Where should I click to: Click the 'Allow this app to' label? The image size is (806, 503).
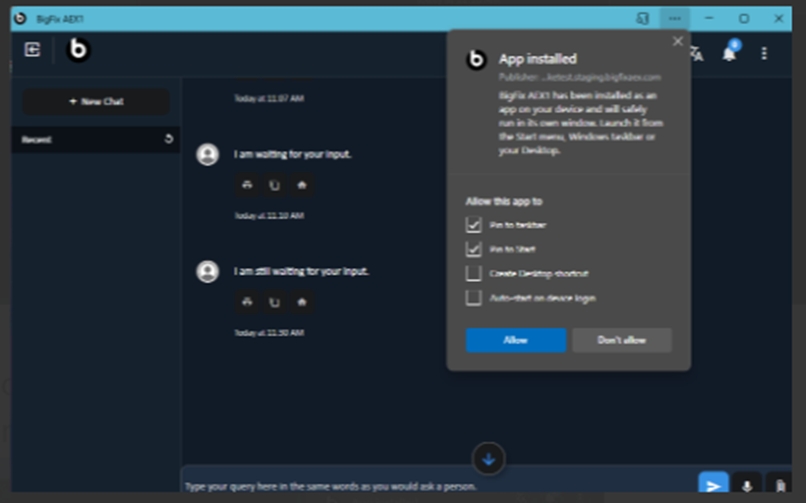[x=504, y=201]
